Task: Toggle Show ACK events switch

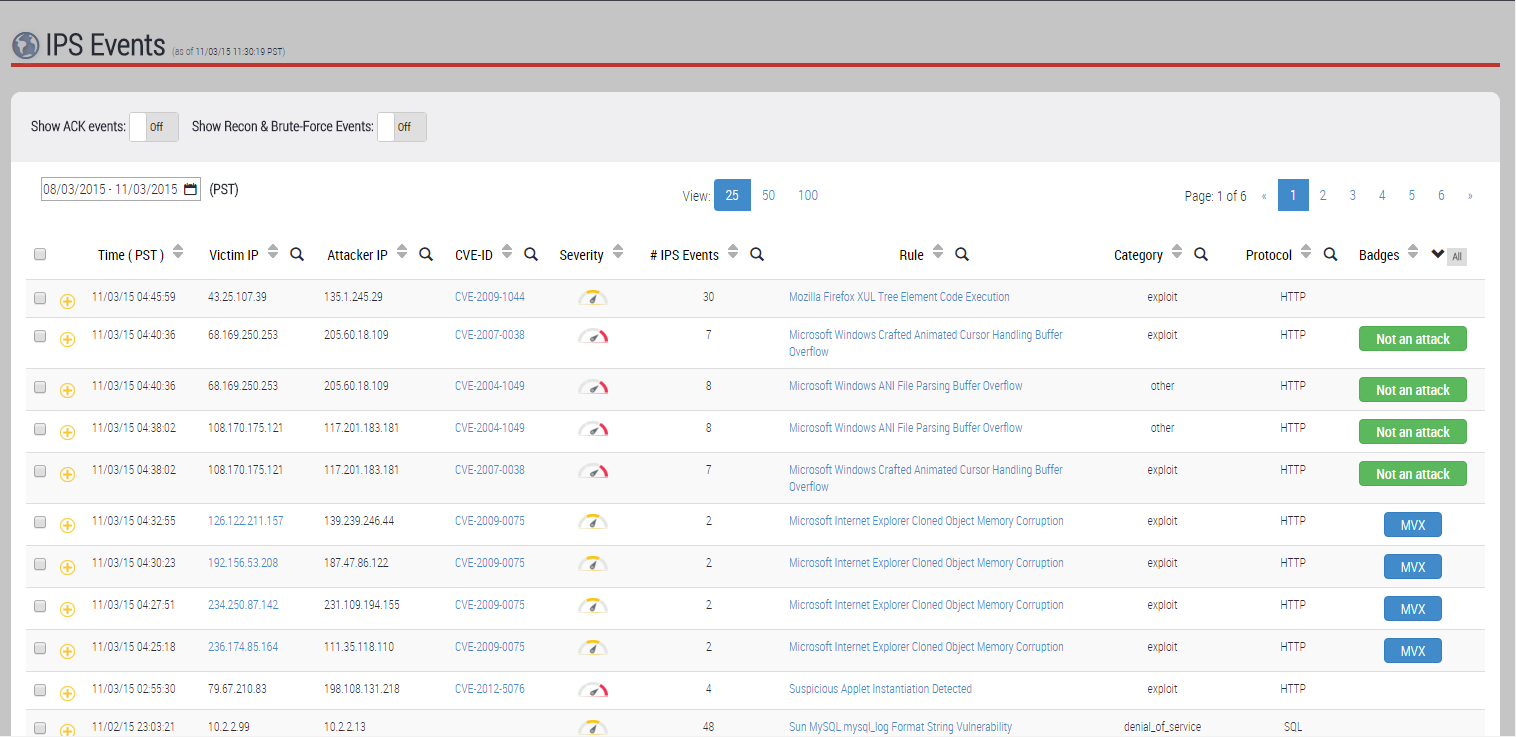Action: [x=154, y=127]
